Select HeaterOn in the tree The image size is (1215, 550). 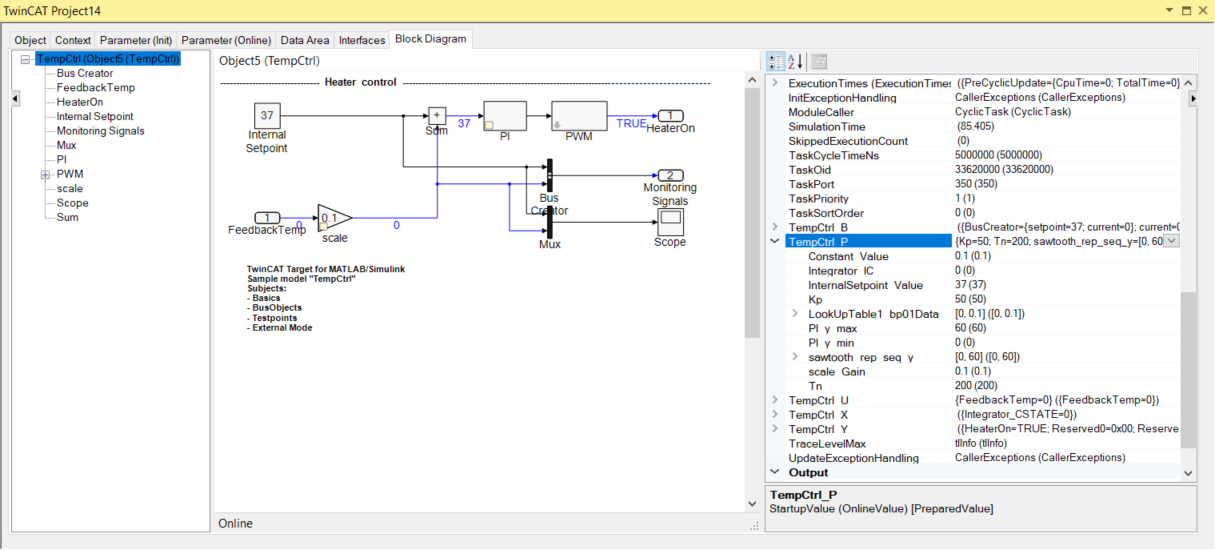(80, 102)
